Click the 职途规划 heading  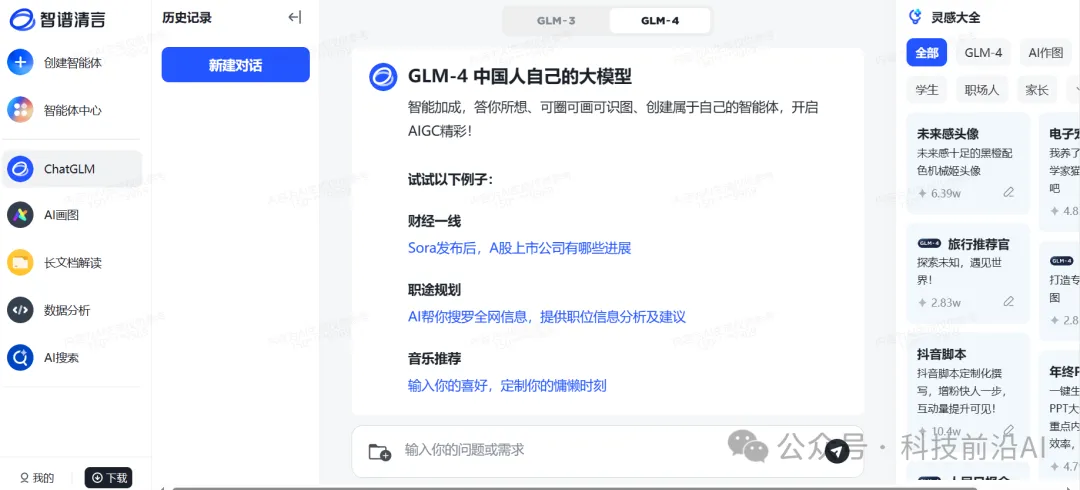(434, 290)
